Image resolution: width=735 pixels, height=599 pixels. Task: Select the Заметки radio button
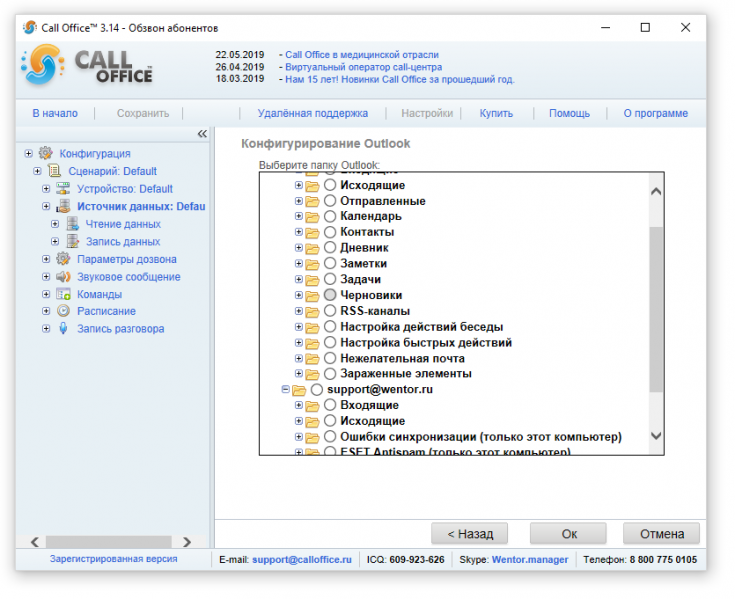pyautogui.click(x=330, y=263)
